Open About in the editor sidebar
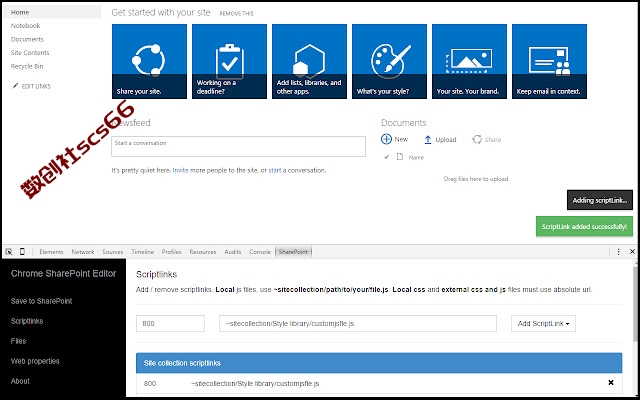640x400 pixels. [20, 381]
